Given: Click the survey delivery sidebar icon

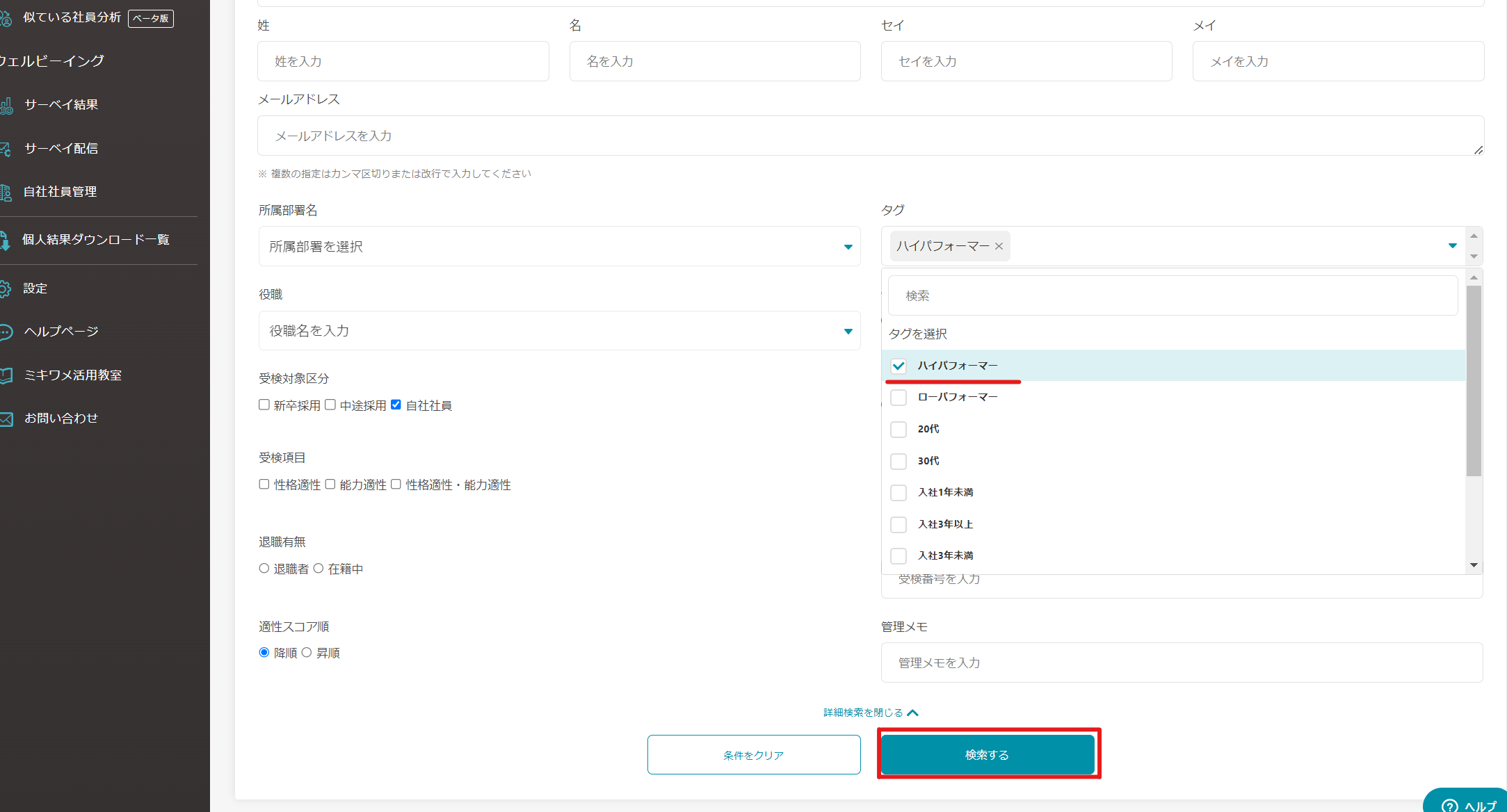Looking at the screenshot, I should (5, 149).
